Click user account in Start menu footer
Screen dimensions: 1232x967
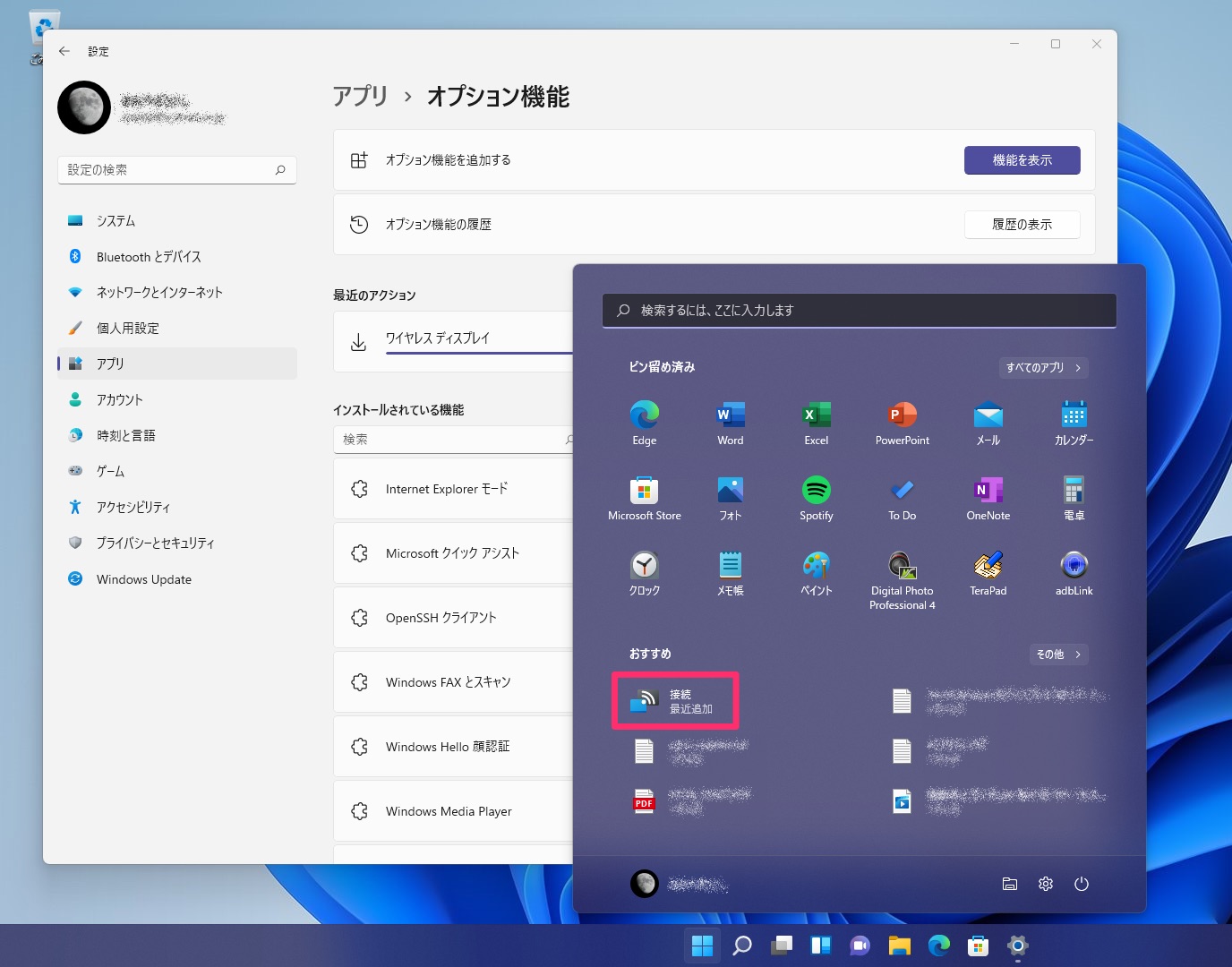coord(679,884)
